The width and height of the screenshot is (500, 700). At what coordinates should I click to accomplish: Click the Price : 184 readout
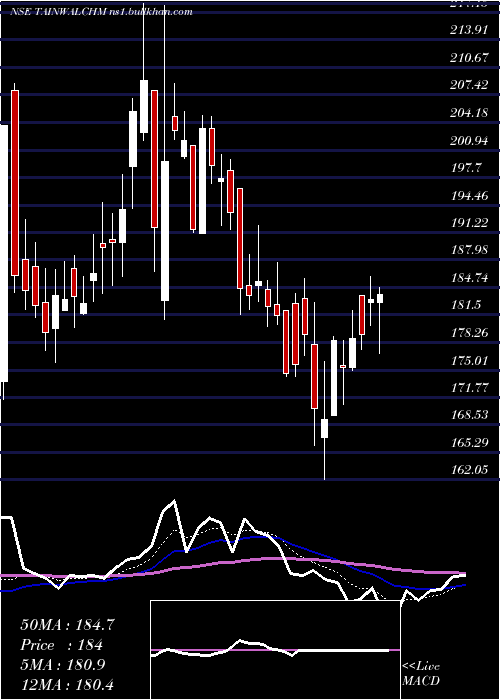pos(62,645)
